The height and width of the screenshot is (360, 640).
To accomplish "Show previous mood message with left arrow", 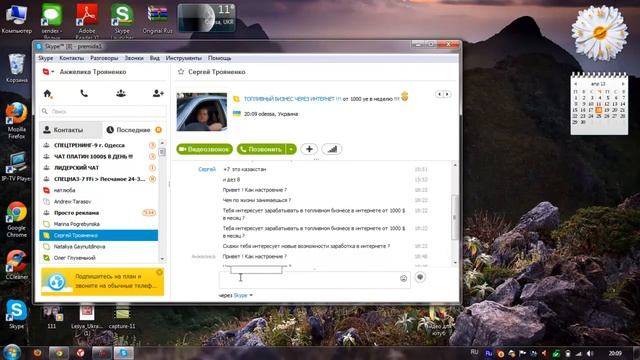I will point(439,94).
